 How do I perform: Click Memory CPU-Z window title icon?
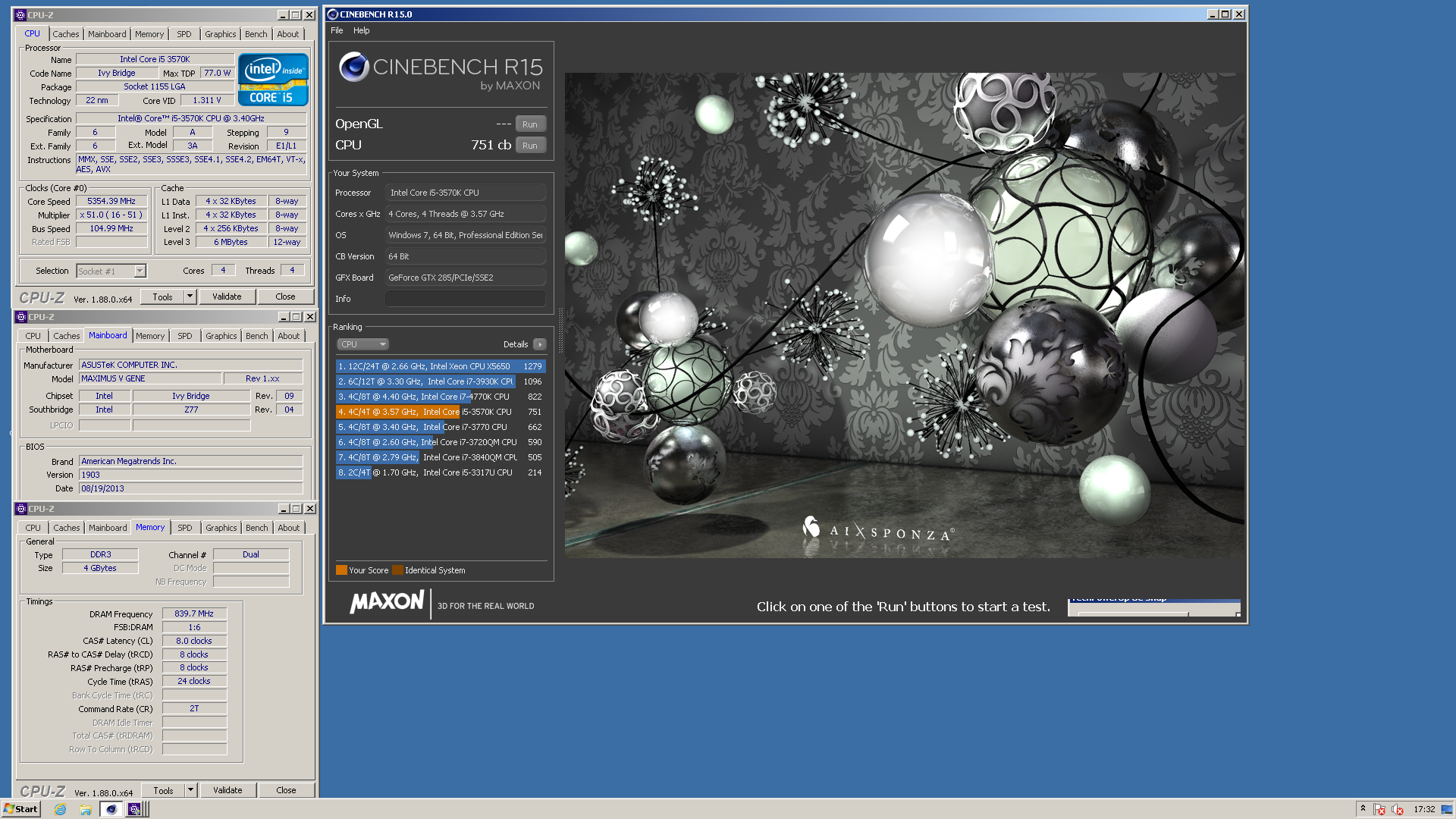[21, 509]
